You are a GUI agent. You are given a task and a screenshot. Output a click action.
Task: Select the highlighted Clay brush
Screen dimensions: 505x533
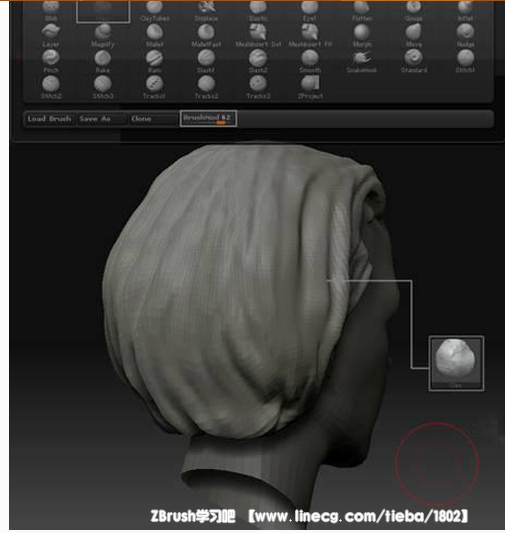[x=103, y=11]
